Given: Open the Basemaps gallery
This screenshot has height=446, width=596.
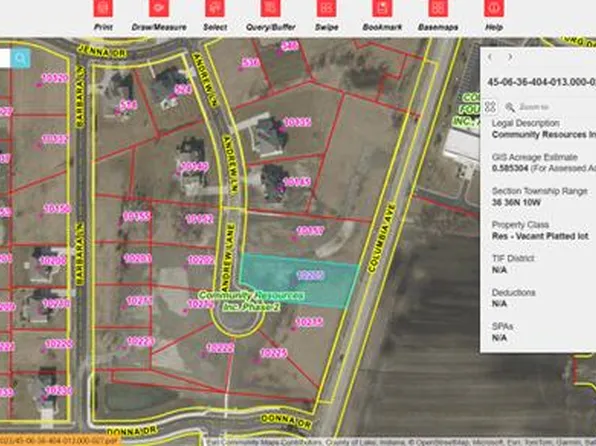Looking at the screenshot, I should pos(438,8).
